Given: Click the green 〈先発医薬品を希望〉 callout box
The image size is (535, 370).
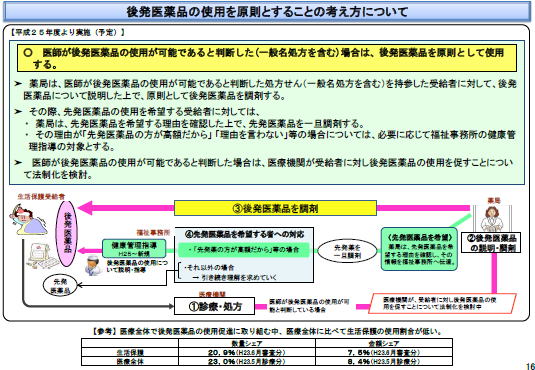Looking at the screenshot, I should point(419,249).
